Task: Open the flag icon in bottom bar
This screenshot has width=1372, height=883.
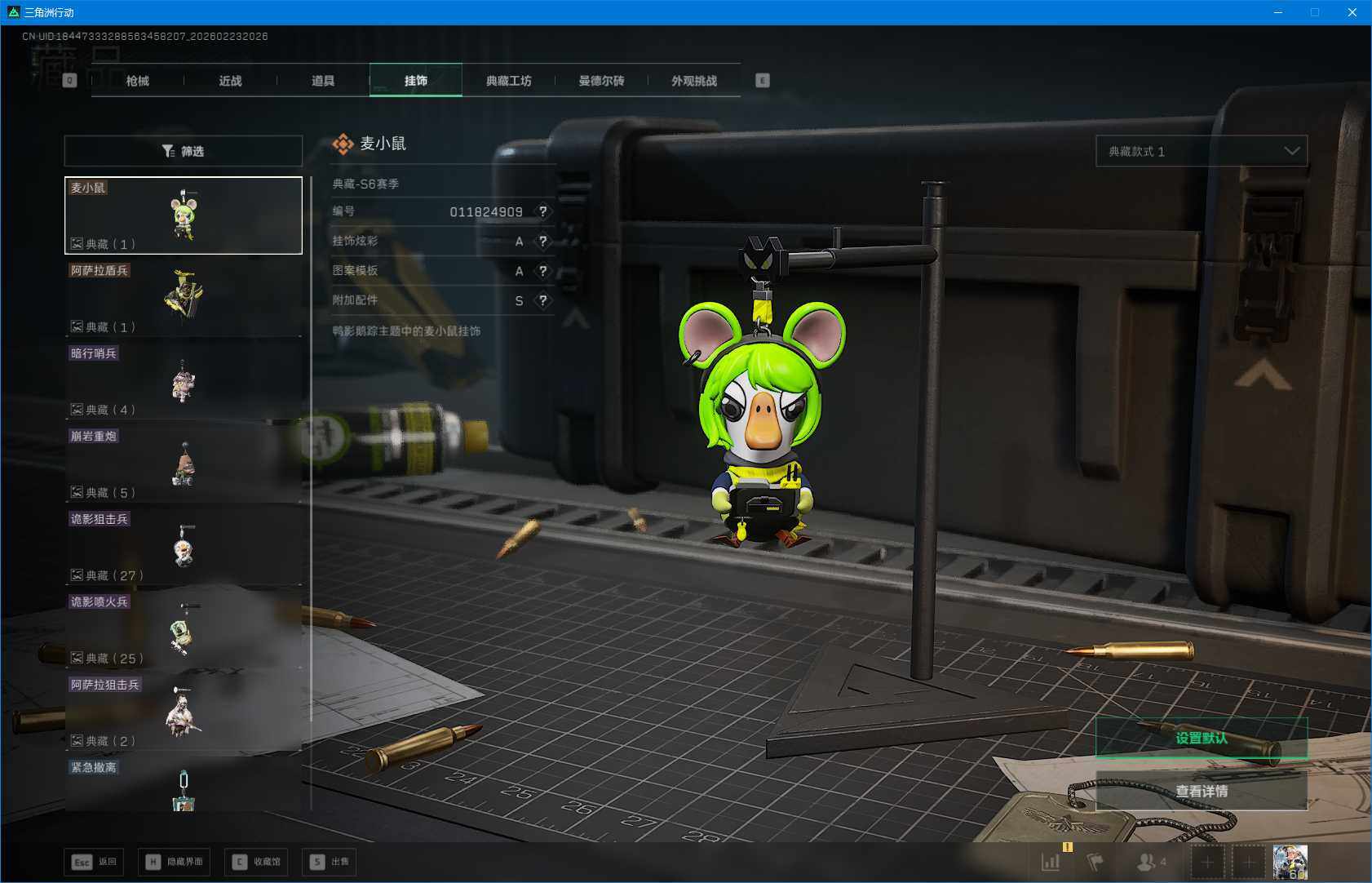Action: 1095,862
